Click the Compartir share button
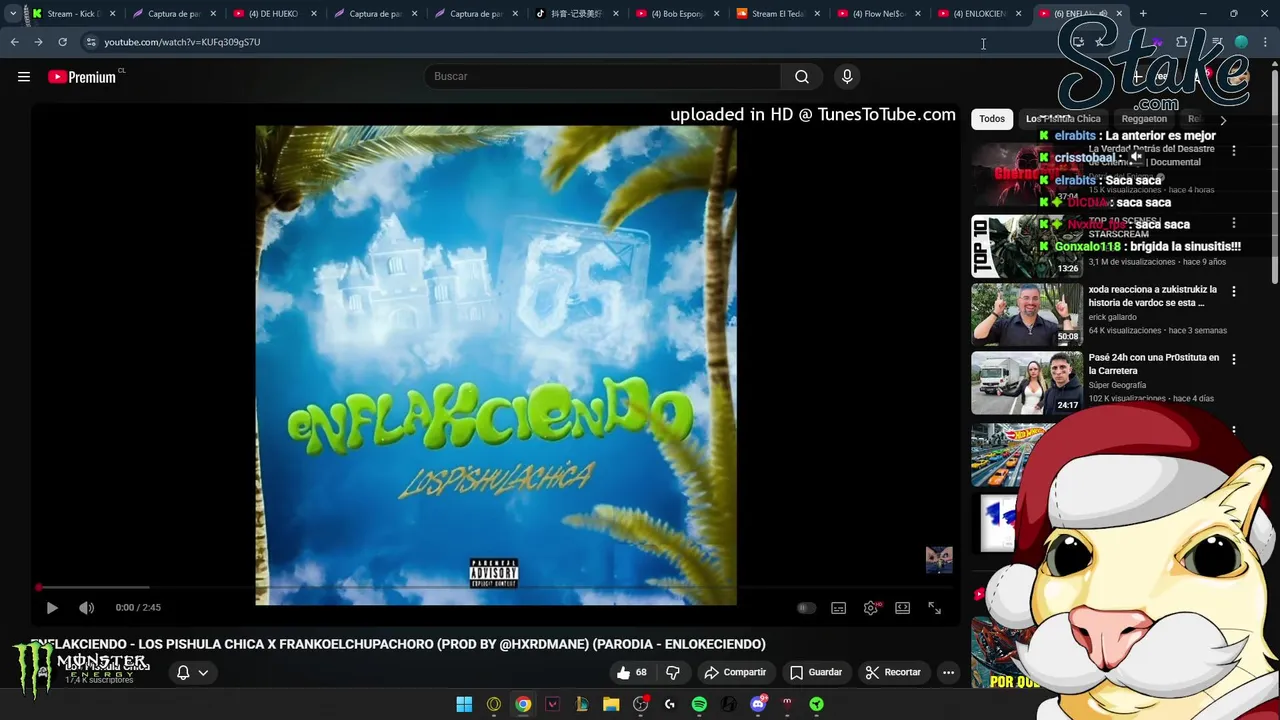The width and height of the screenshot is (1280, 720). (735, 672)
